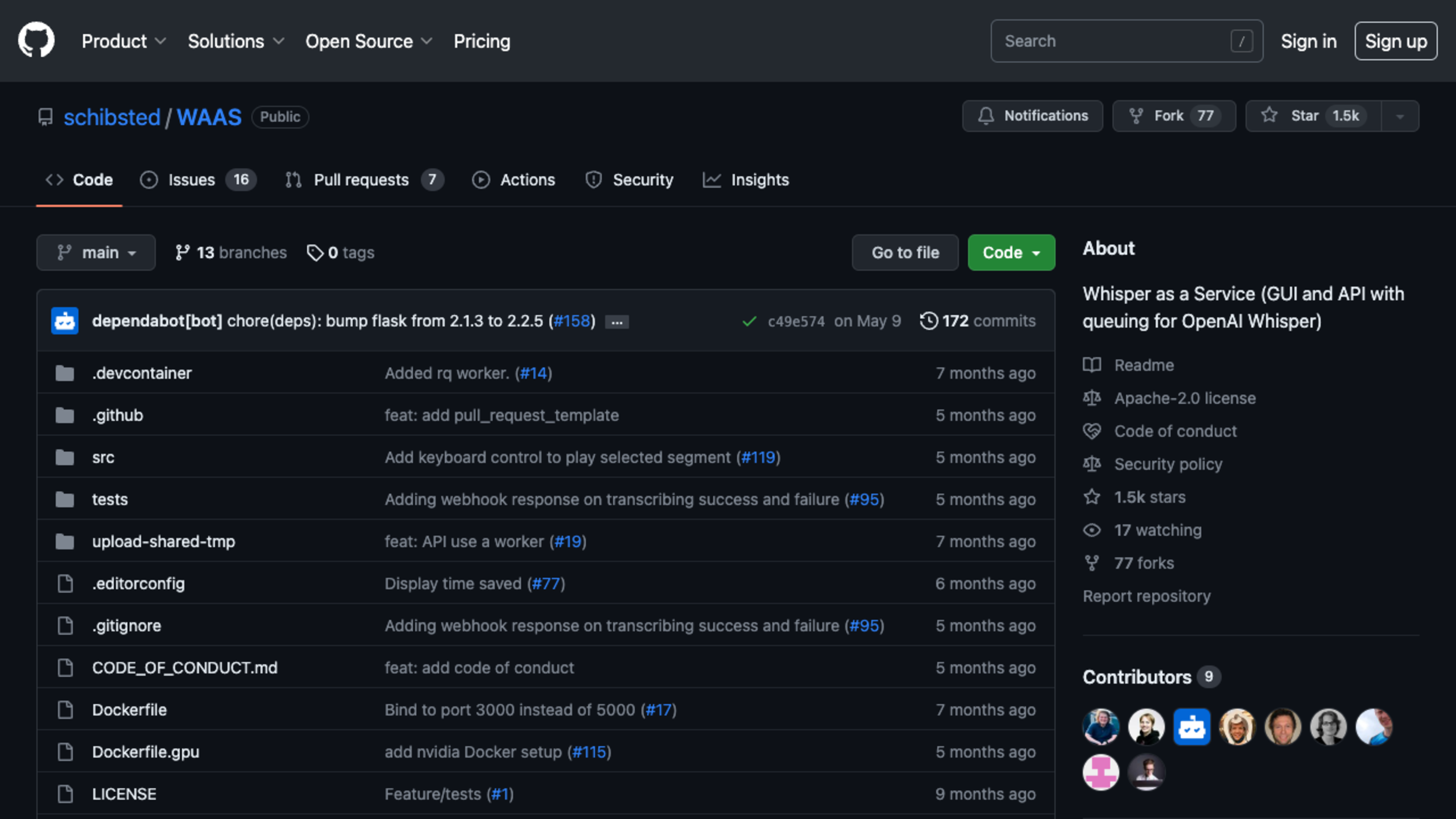Open pull request #115 link
The width and height of the screenshot is (1456, 819).
[590, 752]
